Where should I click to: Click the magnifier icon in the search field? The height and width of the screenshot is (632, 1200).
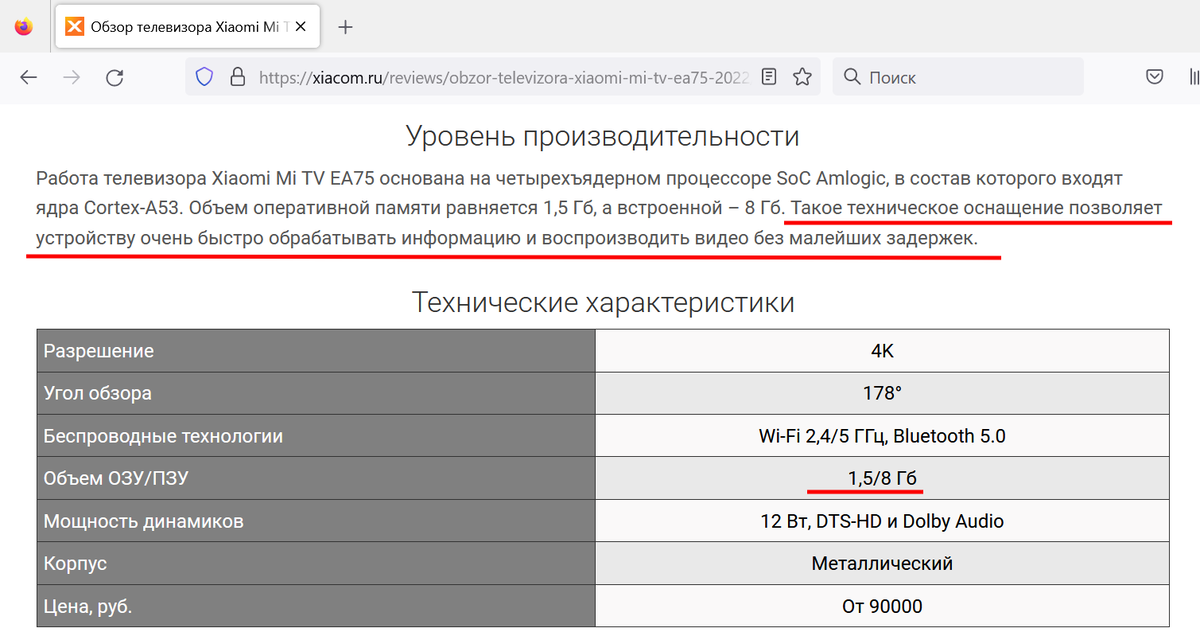click(851, 76)
